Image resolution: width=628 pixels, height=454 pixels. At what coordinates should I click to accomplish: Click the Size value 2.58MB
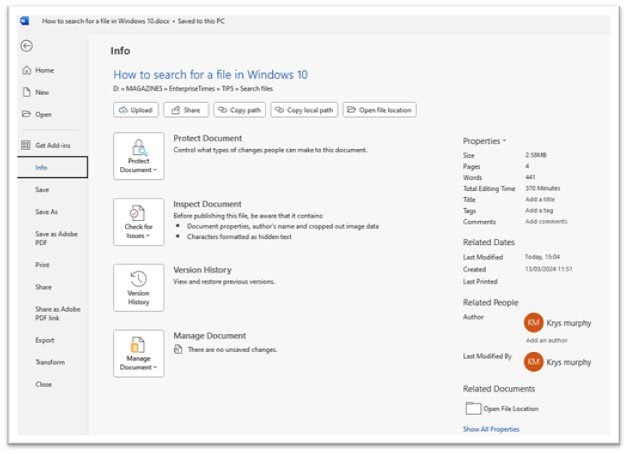(535, 155)
